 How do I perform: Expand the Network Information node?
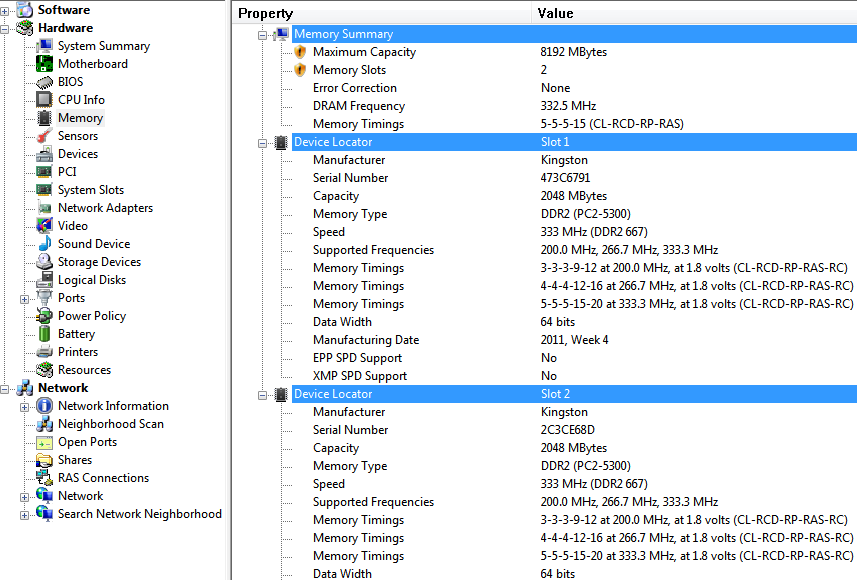point(25,406)
